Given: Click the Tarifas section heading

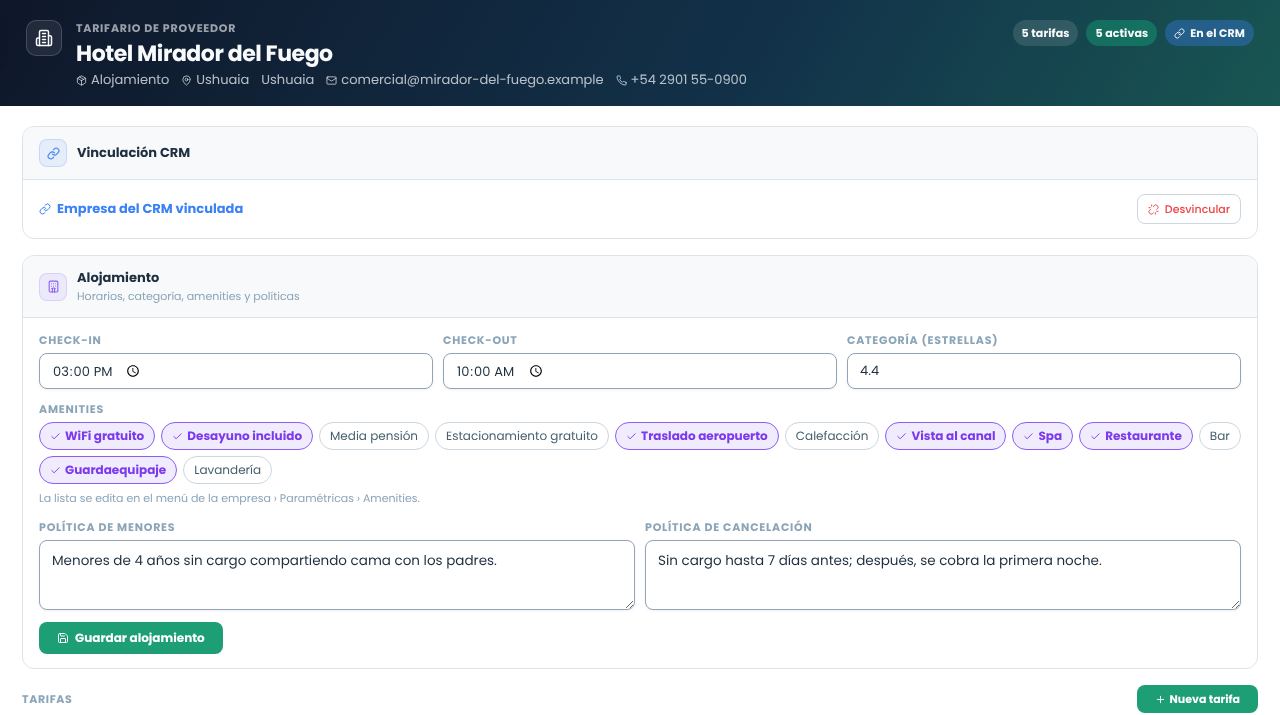Looking at the screenshot, I should point(47,699).
